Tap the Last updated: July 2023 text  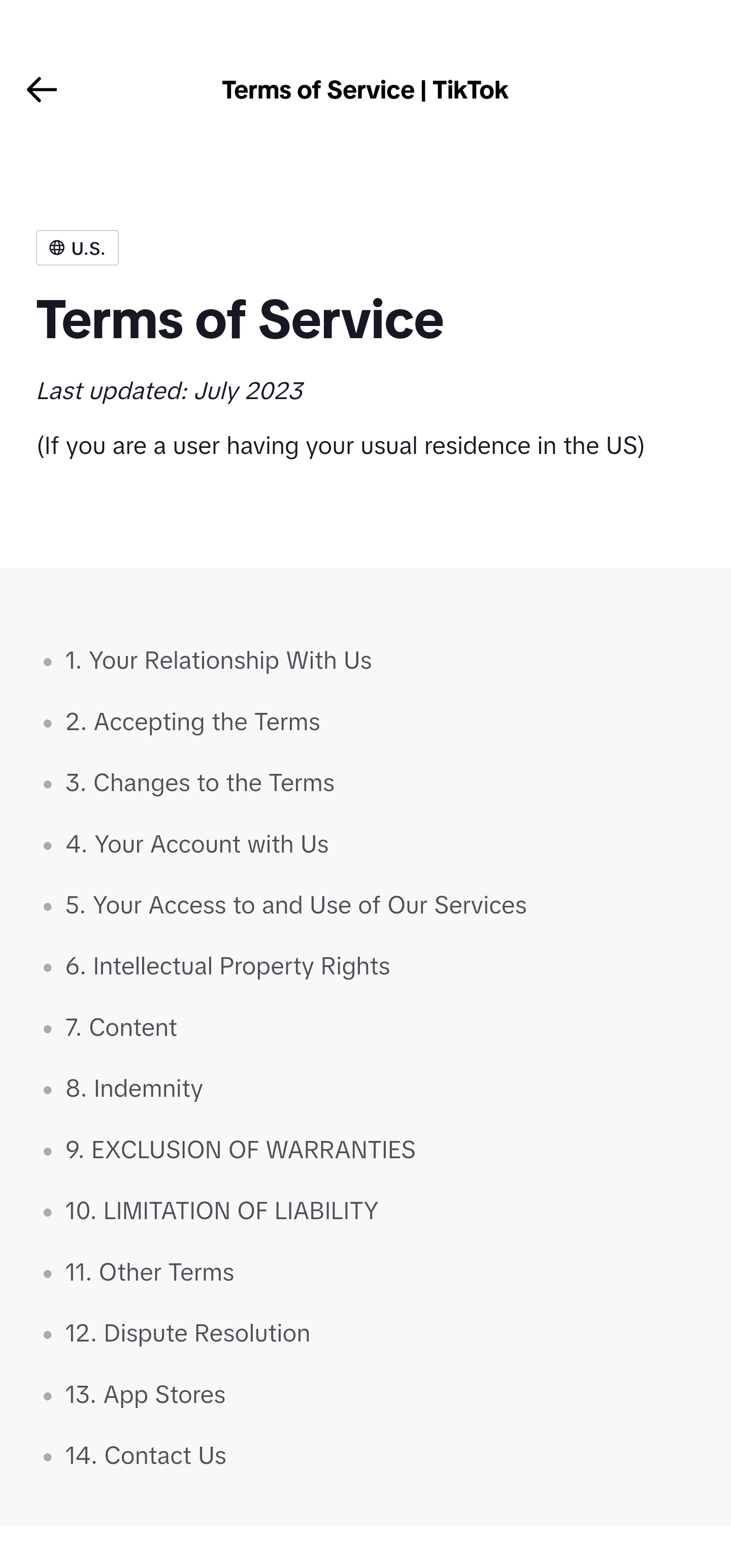(x=170, y=391)
